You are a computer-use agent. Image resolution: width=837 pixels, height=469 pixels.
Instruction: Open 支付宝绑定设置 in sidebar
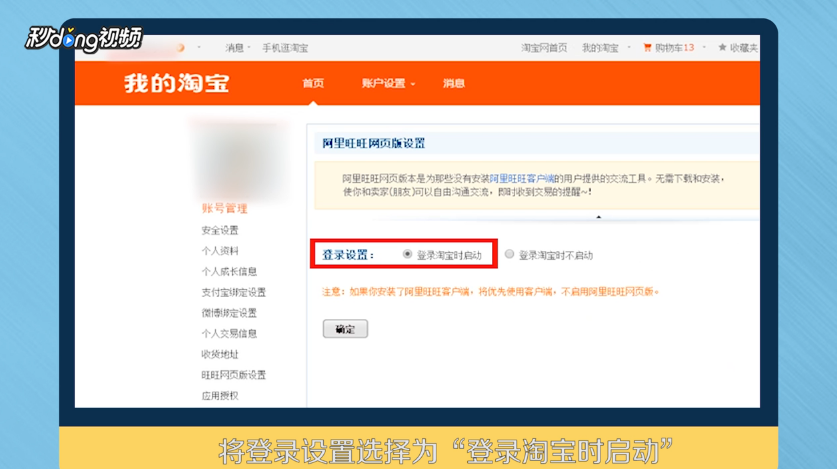[x=233, y=292]
